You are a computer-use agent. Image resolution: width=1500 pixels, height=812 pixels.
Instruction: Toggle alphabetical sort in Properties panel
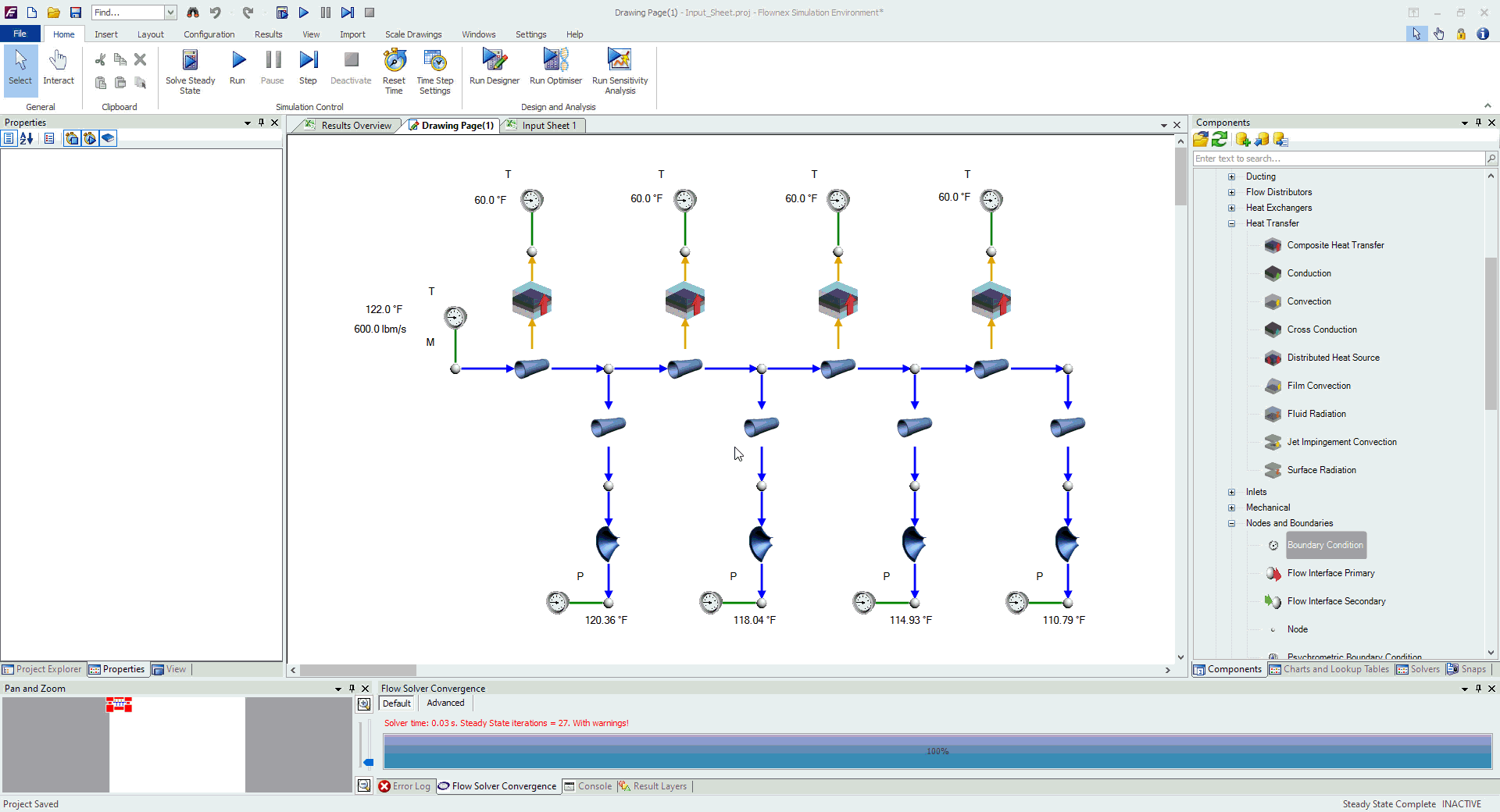coord(27,138)
